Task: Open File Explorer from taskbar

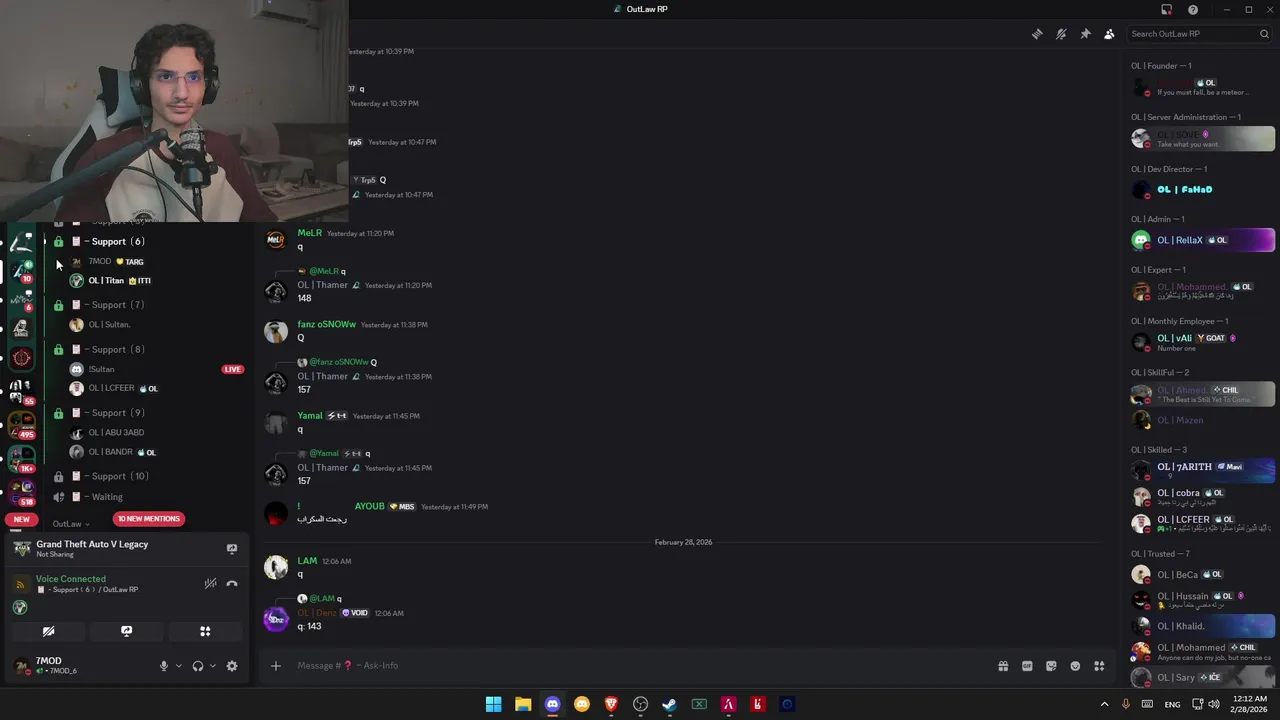Action: click(523, 704)
